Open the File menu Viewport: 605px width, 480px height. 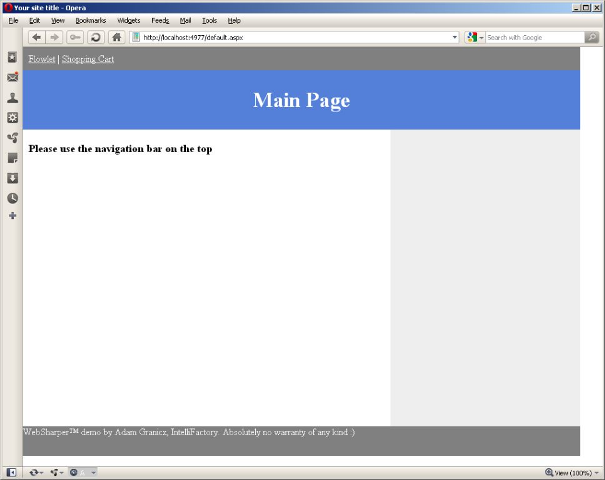(x=14, y=20)
